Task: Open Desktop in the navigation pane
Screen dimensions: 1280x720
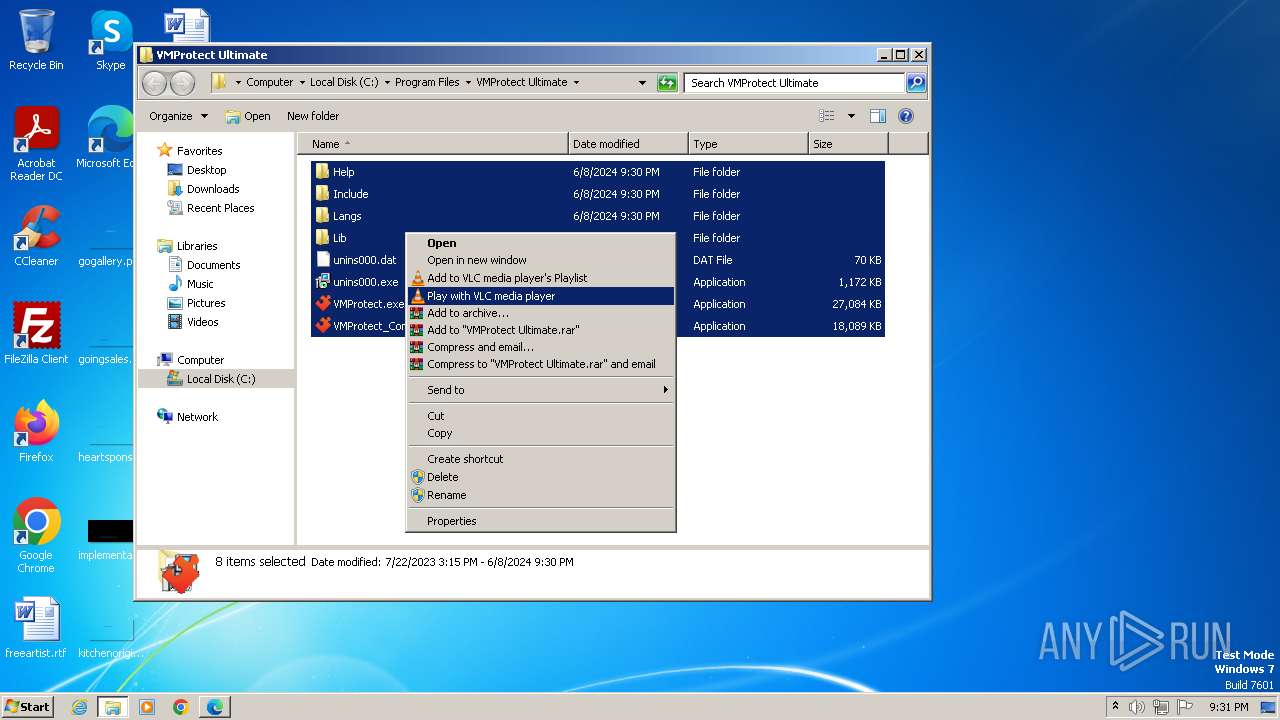Action: [206, 170]
